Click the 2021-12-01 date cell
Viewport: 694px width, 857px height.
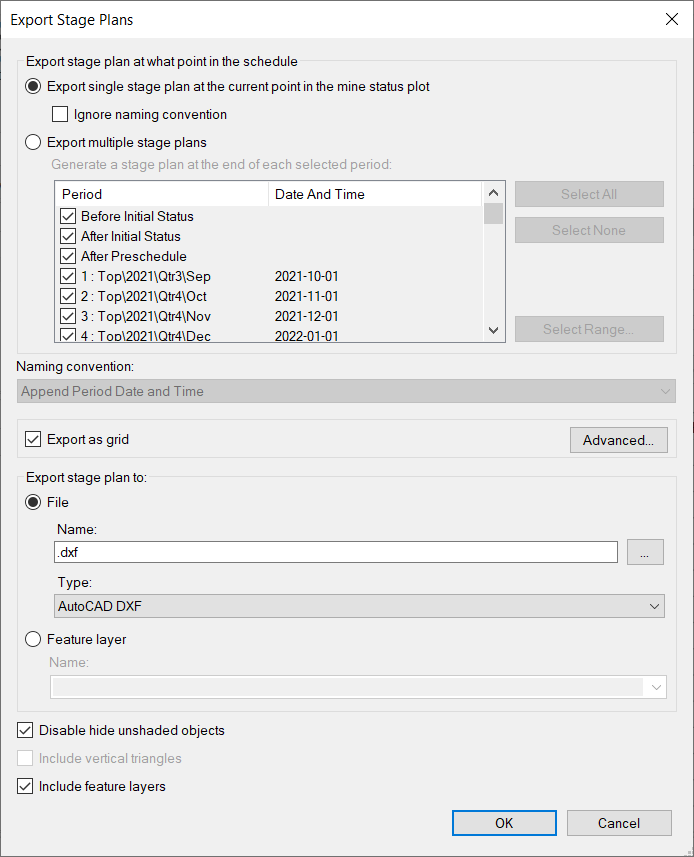click(307, 316)
